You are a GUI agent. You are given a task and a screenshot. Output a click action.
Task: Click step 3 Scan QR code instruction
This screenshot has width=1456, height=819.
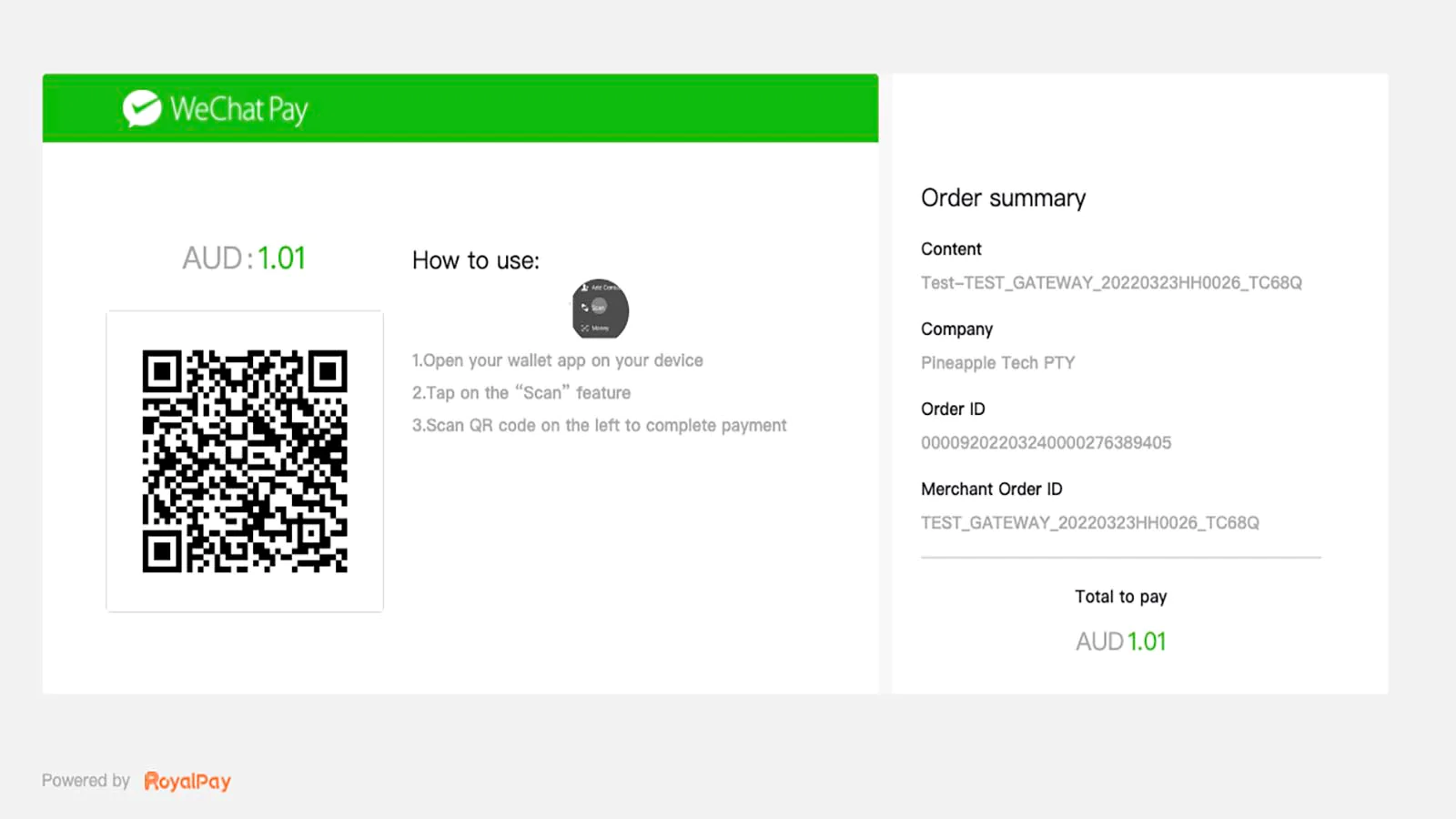tap(599, 426)
